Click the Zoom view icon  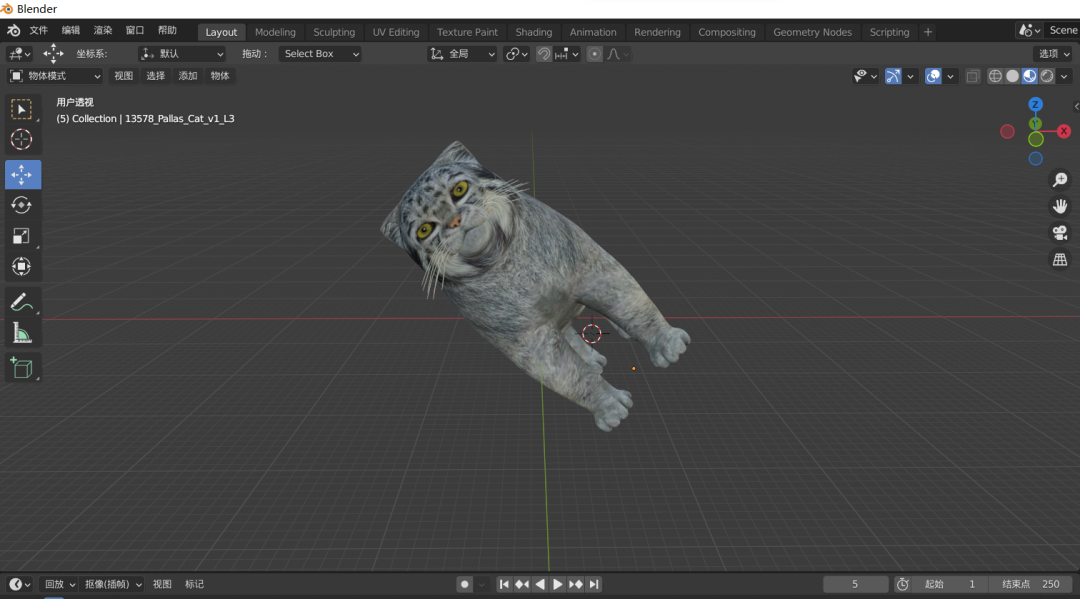pyautogui.click(x=1060, y=180)
